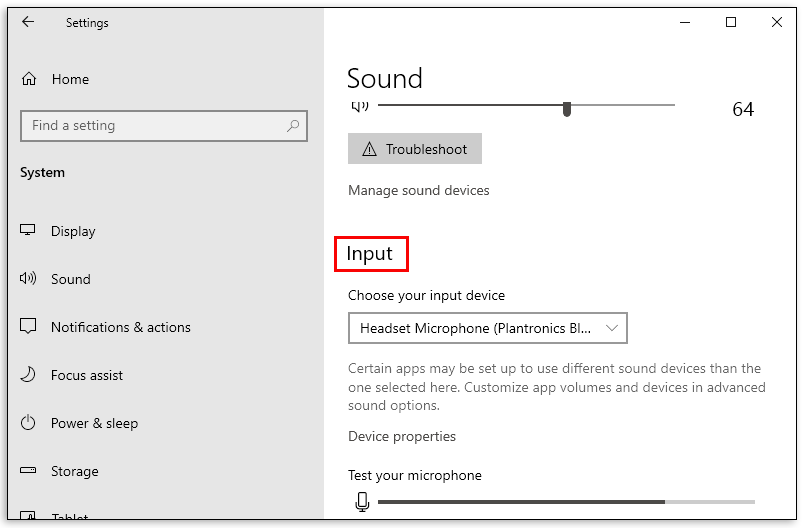Click the master volume slider handle
805x528 pixels.
[x=567, y=108]
